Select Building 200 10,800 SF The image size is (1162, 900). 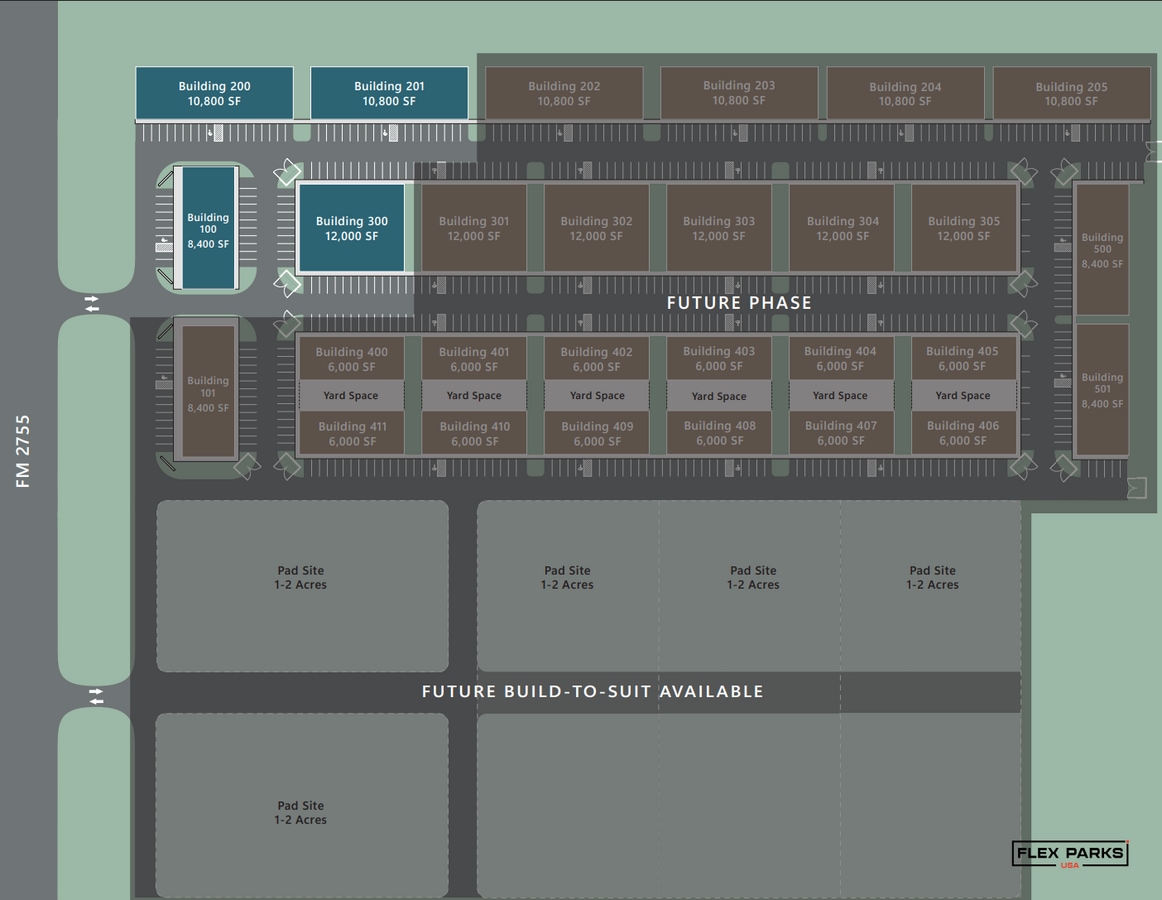[x=214, y=93]
